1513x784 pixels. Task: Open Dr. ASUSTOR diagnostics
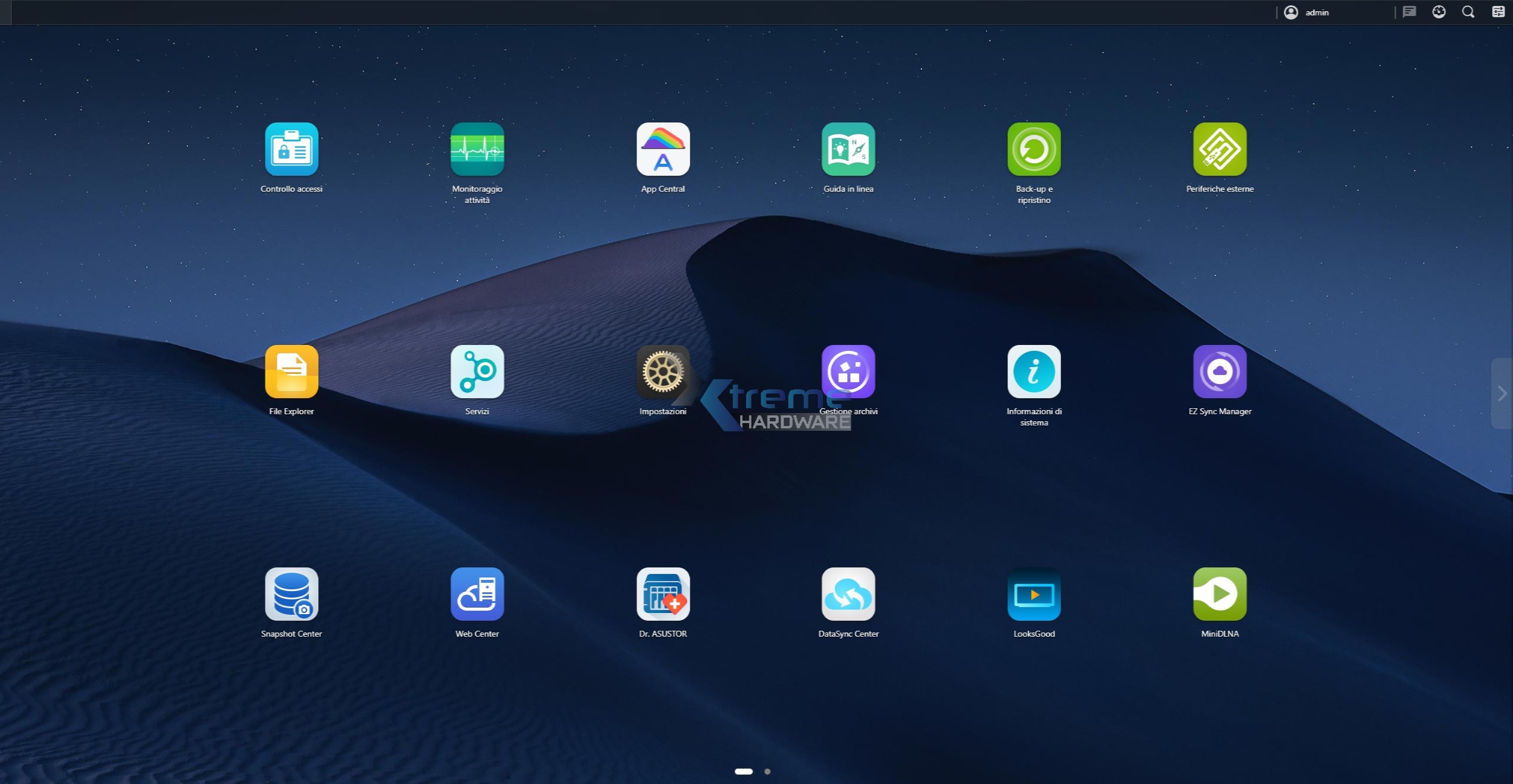tap(663, 594)
